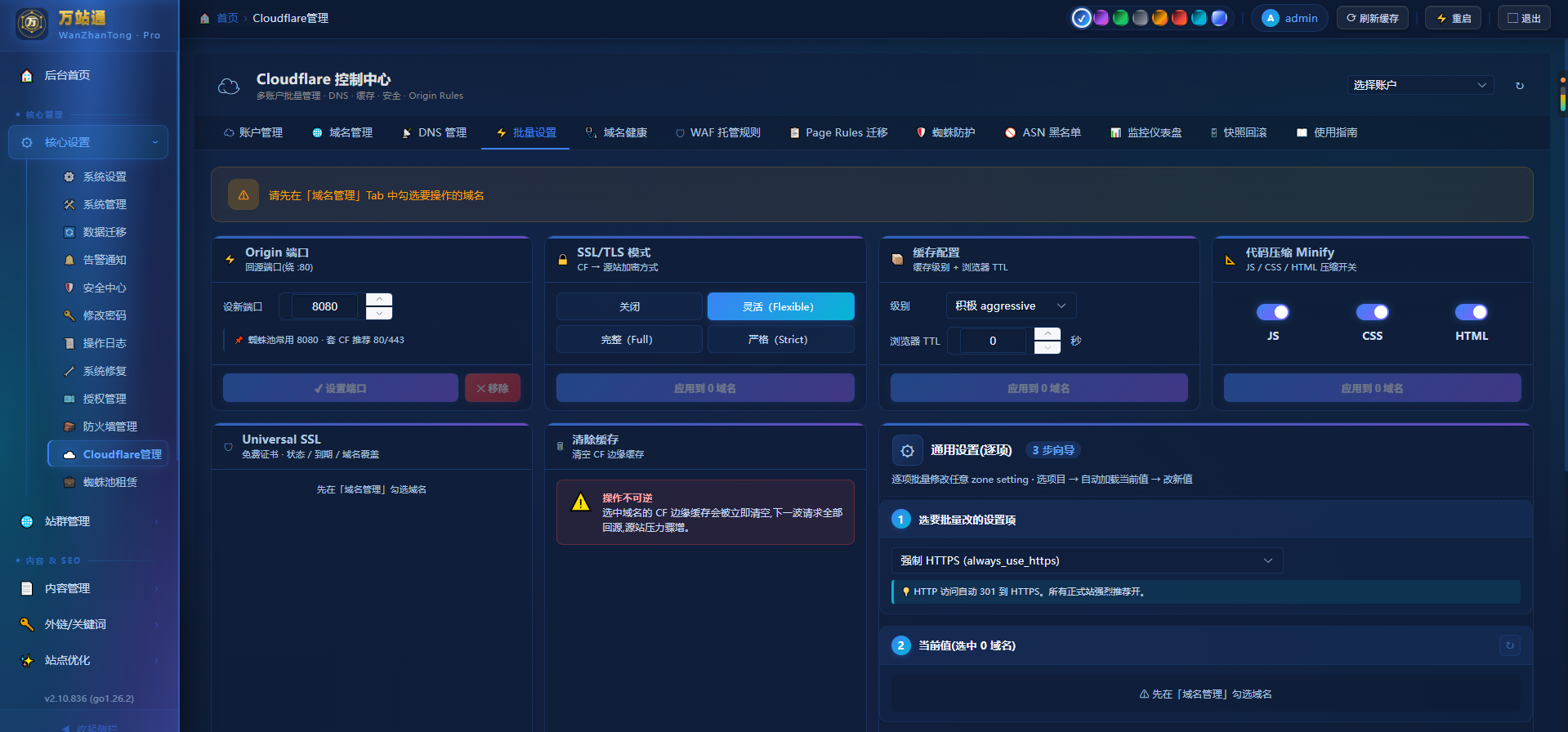Click the cloud icon of 账户管理 tab
Viewport: 1568px width, 732px height.
(229, 132)
